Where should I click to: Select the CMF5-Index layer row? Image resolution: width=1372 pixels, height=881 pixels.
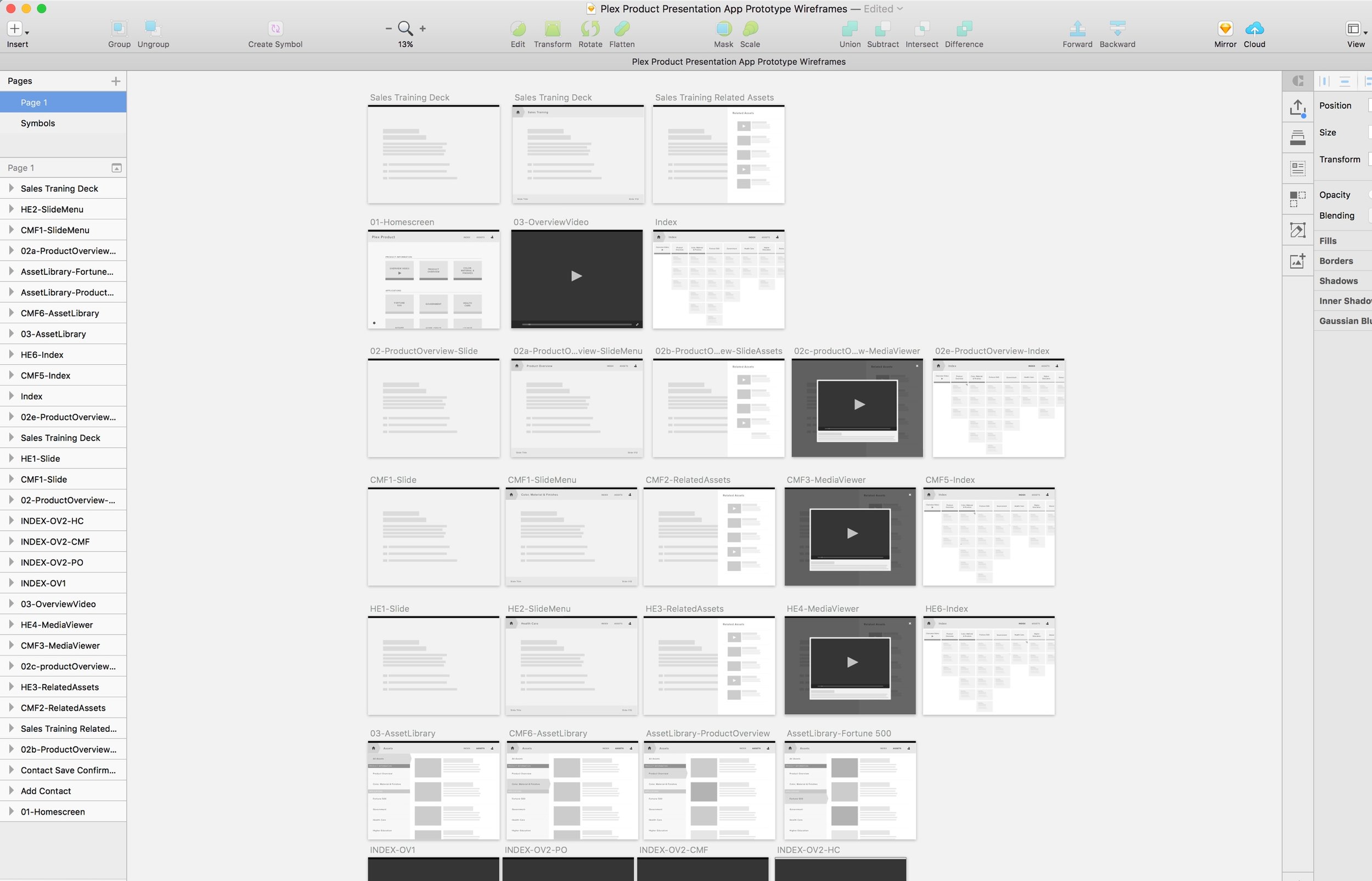coord(63,375)
